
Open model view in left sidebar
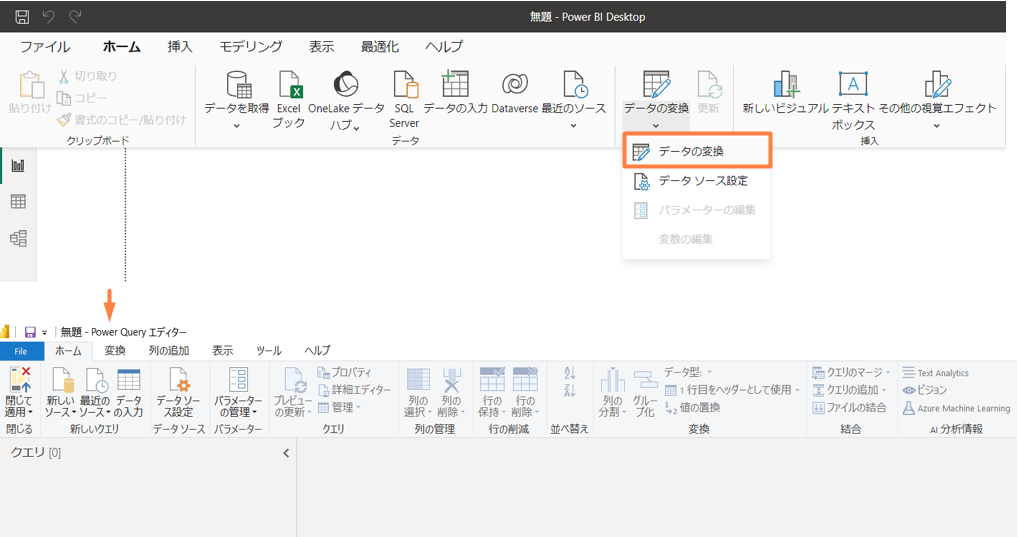pos(18,238)
